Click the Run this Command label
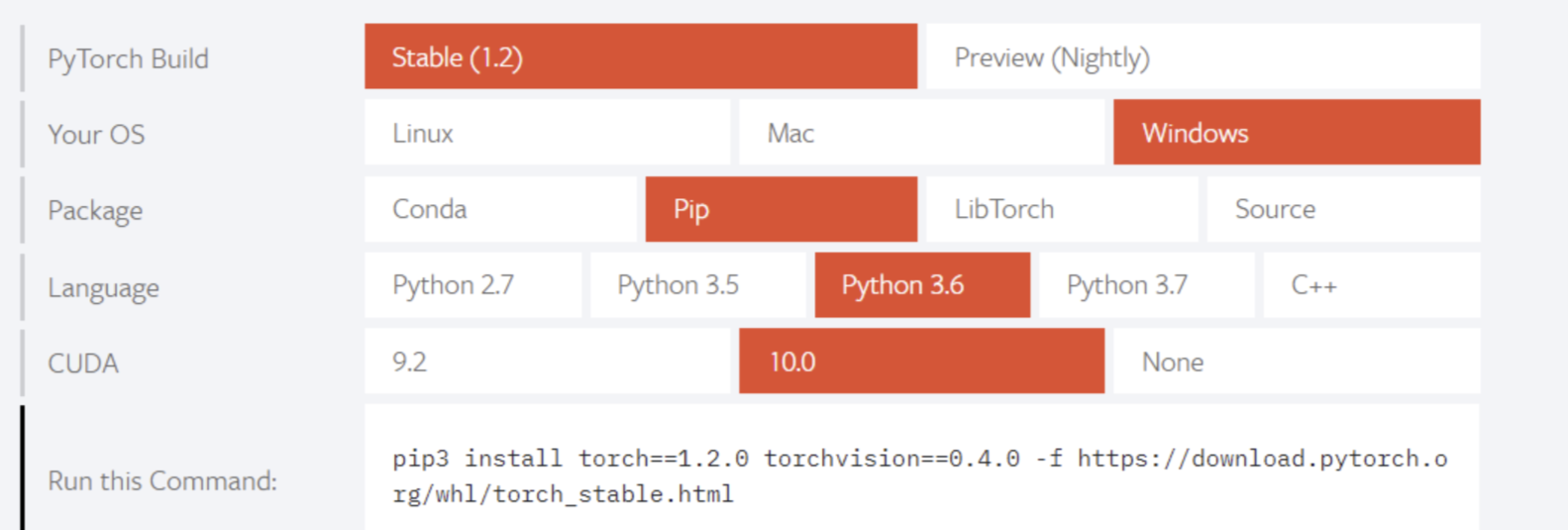The image size is (1568, 530). [162, 481]
